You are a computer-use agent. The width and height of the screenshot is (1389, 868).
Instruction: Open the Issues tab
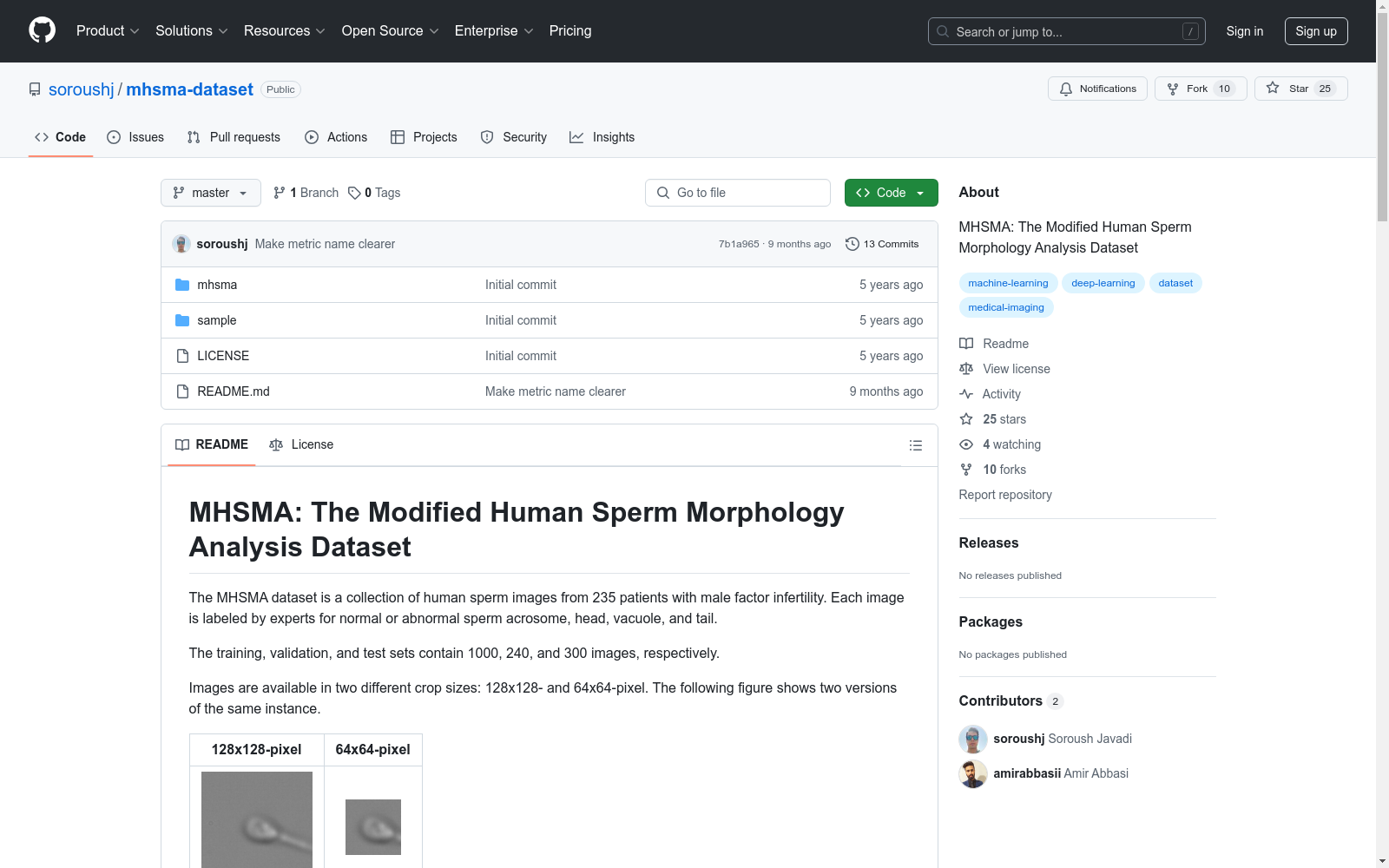pyautogui.click(x=135, y=137)
